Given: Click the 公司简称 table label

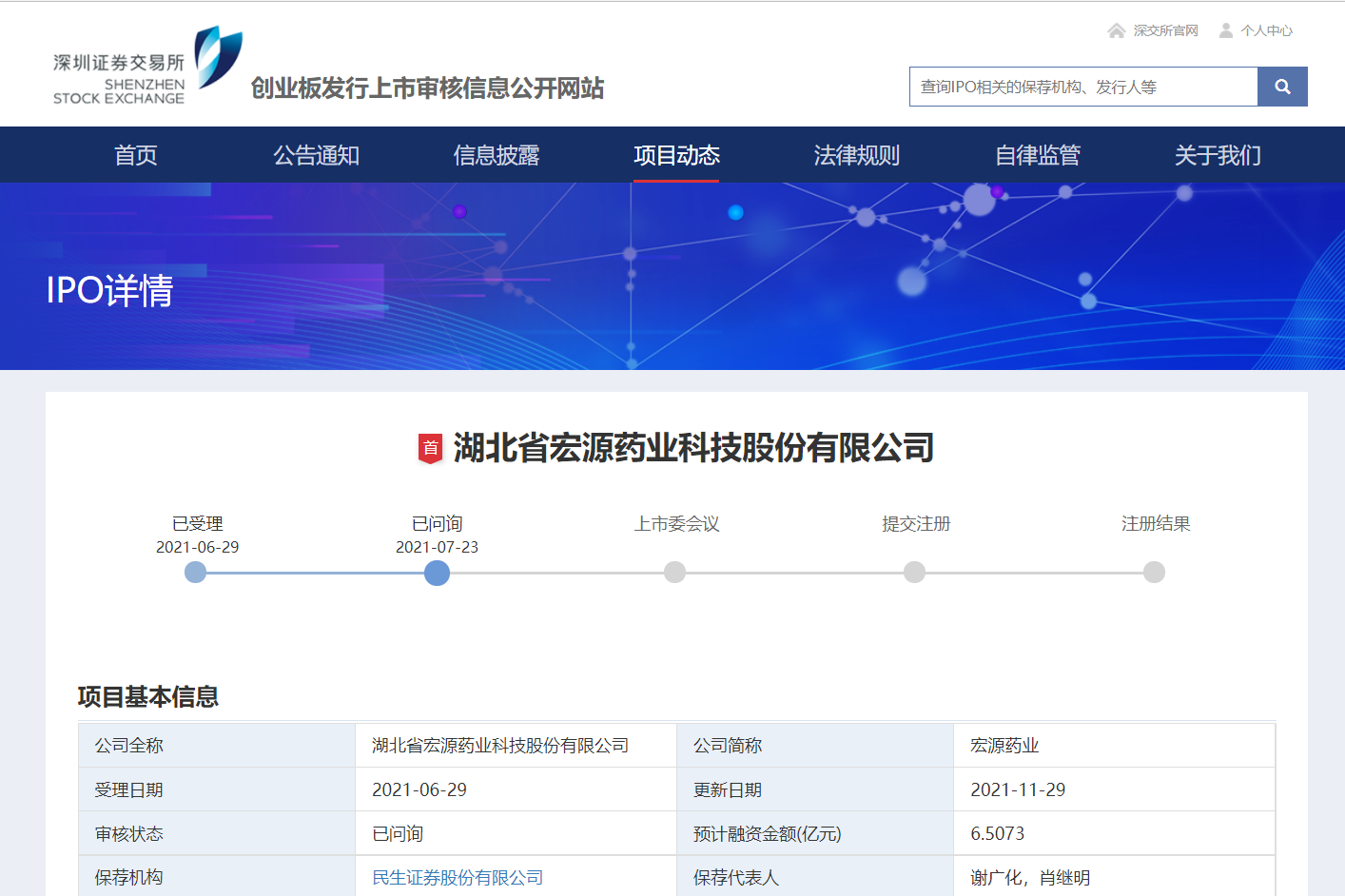Looking at the screenshot, I should (x=728, y=745).
